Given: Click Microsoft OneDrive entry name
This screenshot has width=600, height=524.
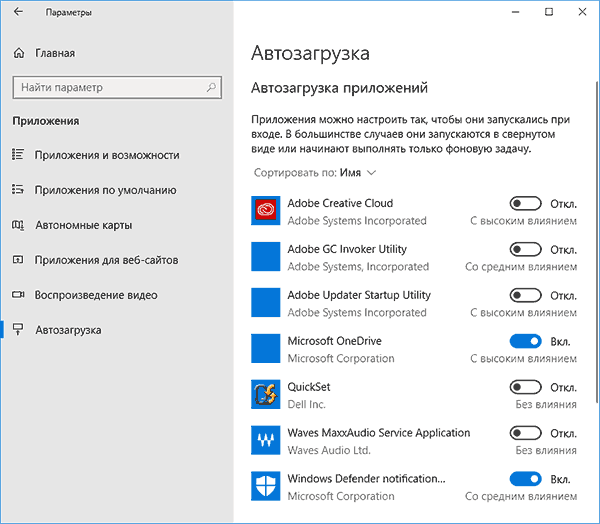Looking at the screenshot, I should click(334, 341).
